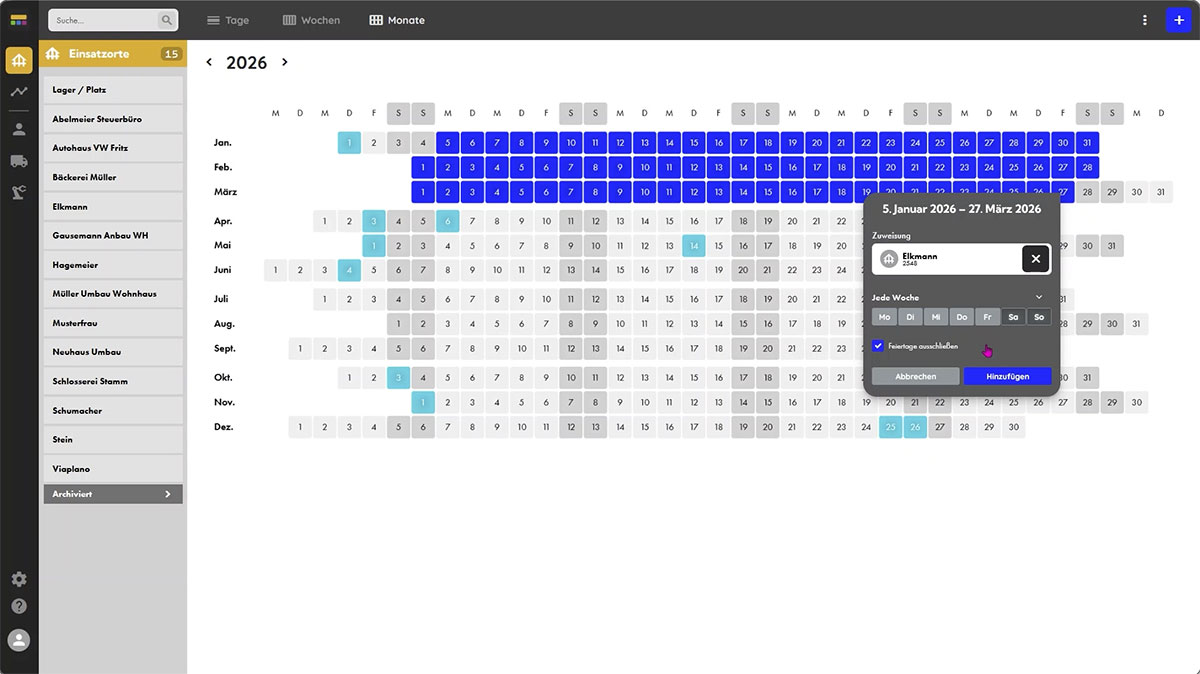Toggle the Sa weekday button
1200x674 pixels.
(1013, 317)
